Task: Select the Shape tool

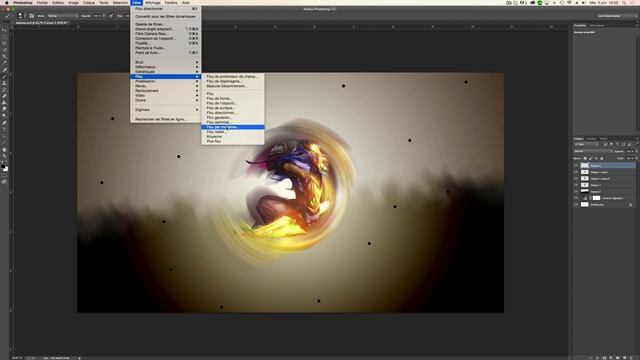Action: pos(4,142)
